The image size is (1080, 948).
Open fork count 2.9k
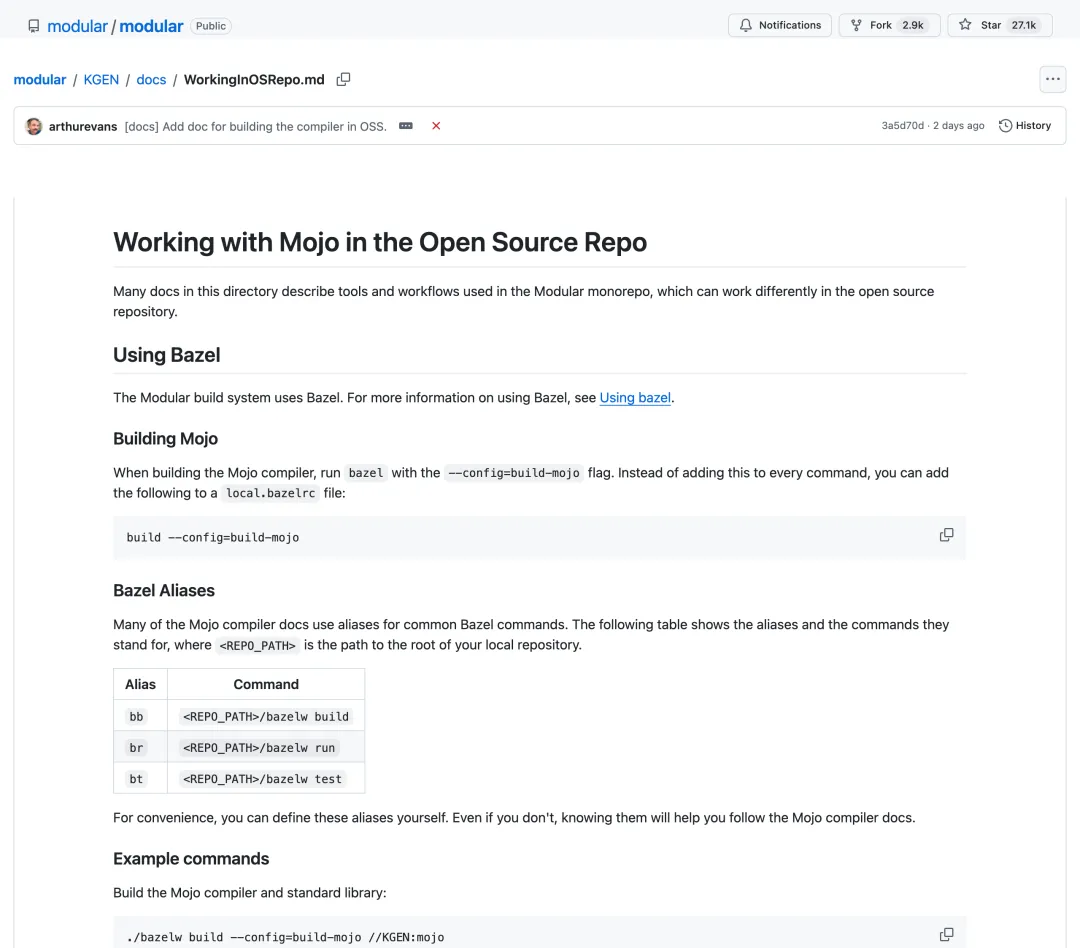(x=913, y=25)
